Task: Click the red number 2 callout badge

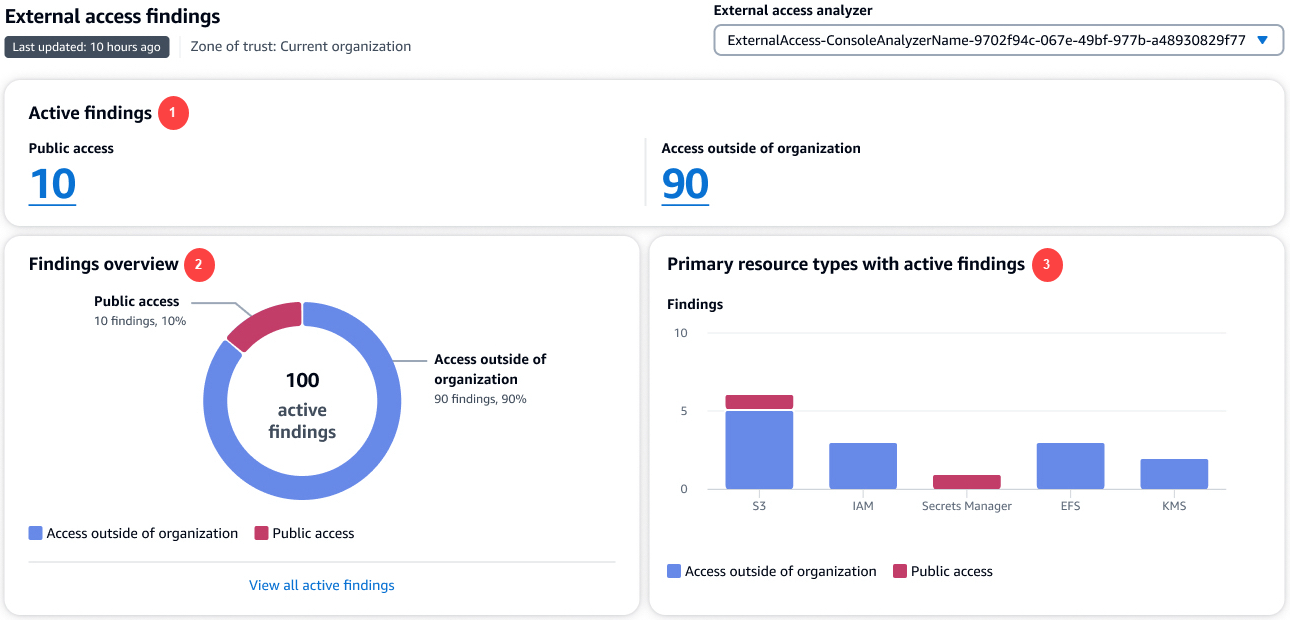Action: 198,264
